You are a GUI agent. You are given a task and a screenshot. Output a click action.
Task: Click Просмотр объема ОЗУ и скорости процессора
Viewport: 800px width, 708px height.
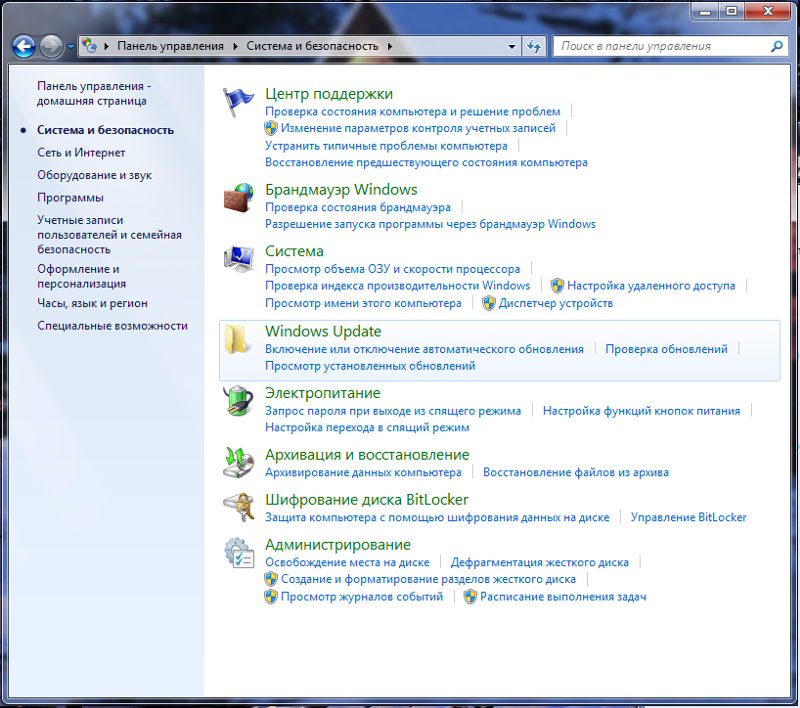[x=393, y=269]
